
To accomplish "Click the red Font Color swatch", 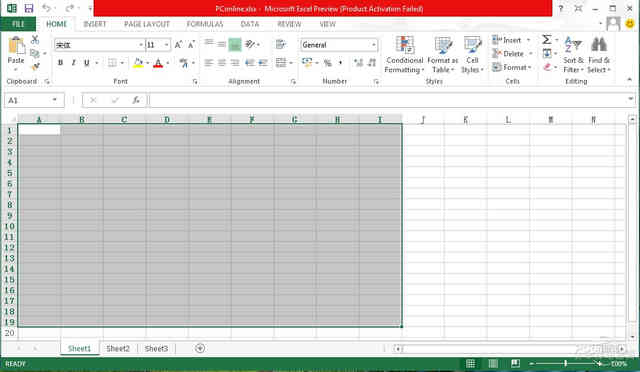I will coord(158,63).
